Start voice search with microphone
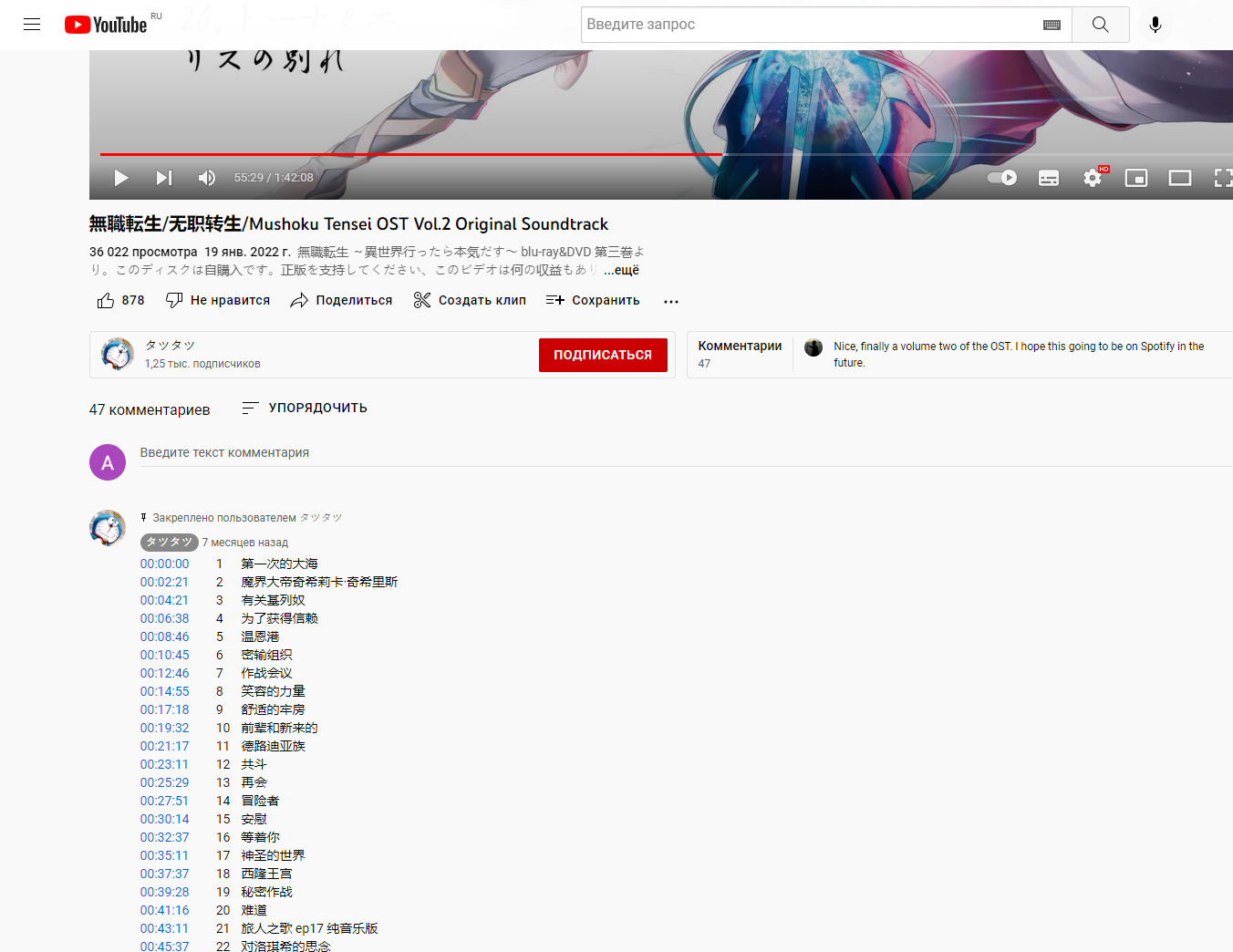This screenshot has height=952, width=1233. click(1155, 25)
